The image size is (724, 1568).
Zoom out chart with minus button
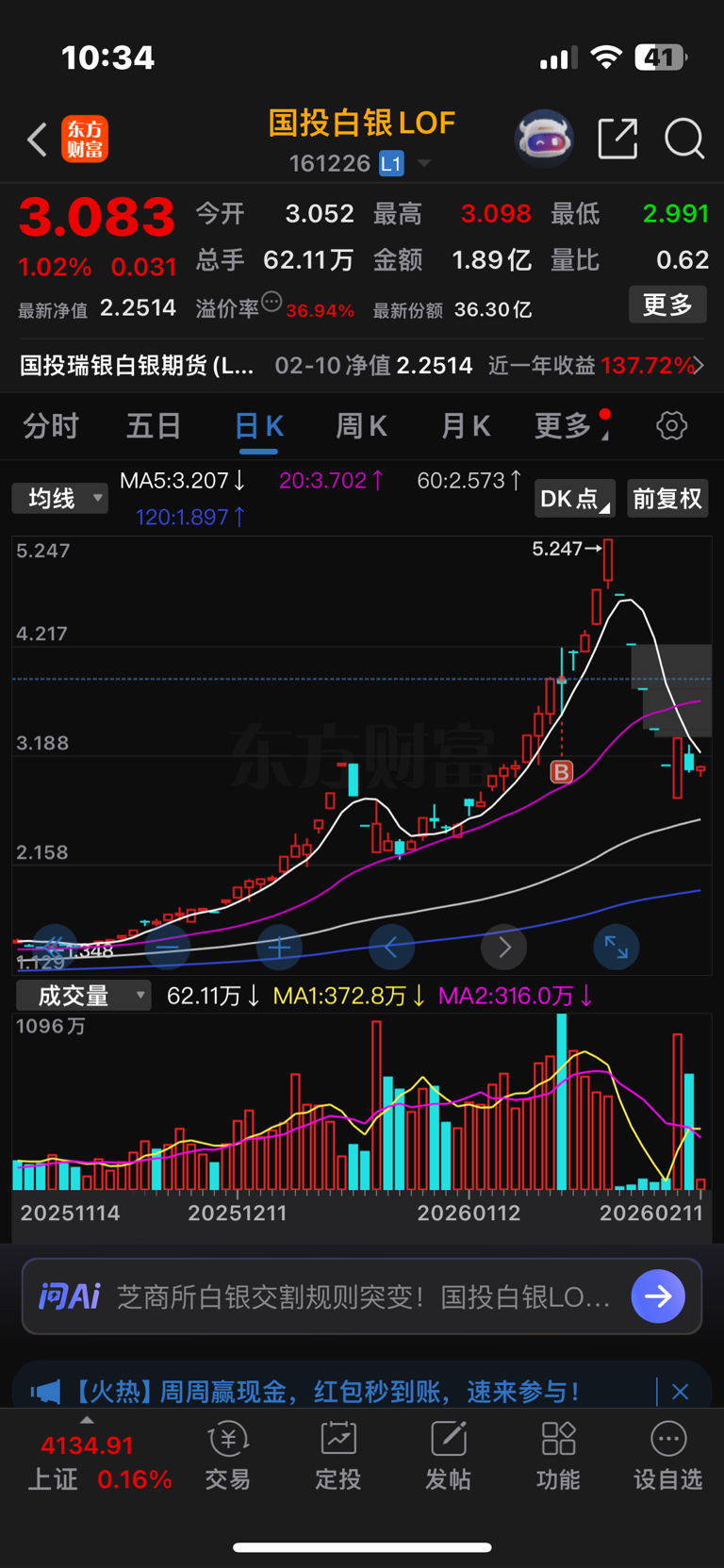pos(168,948)
